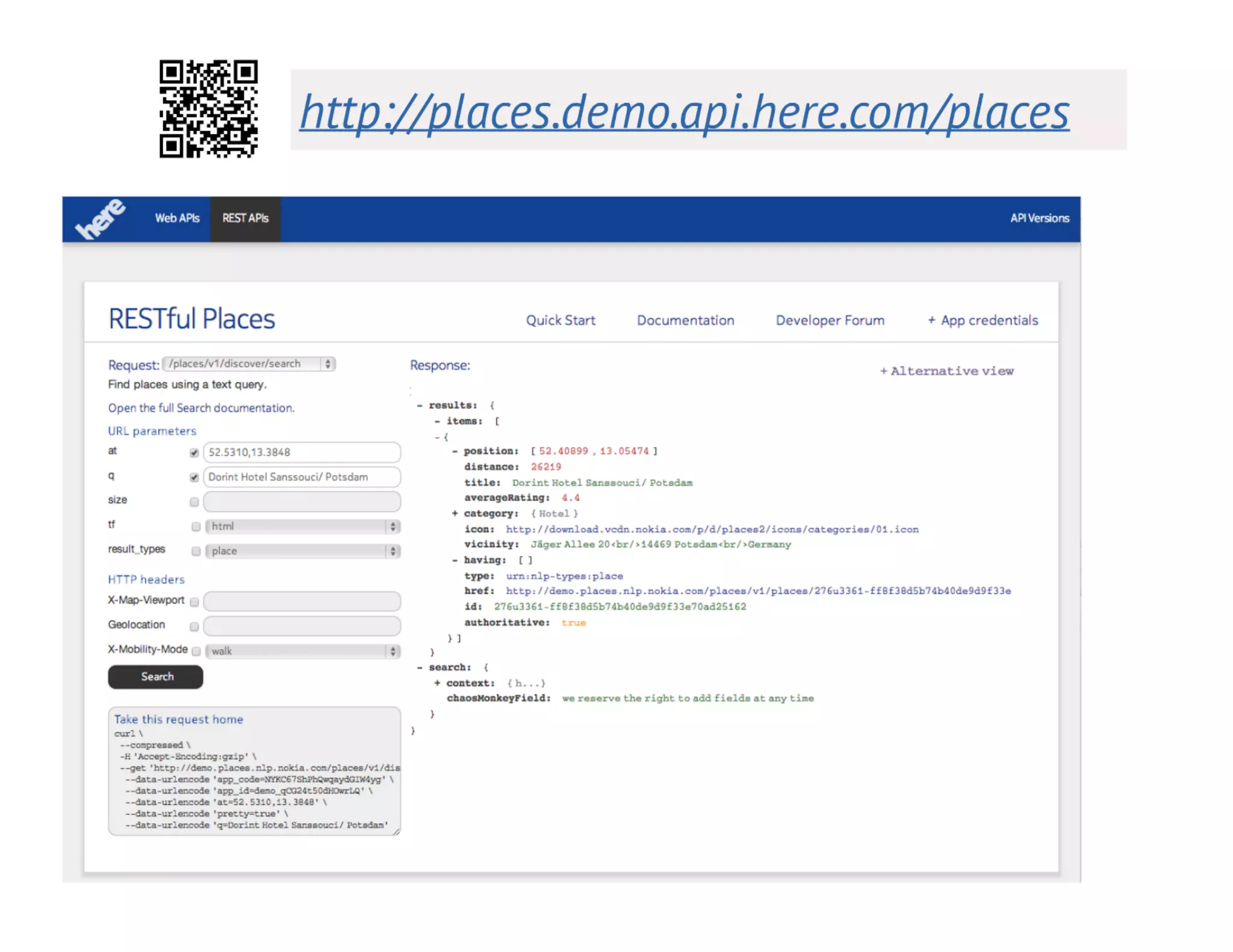Uncheck the 'q' parameter checkbox
Screen dimensions: 1233x952
194,477
